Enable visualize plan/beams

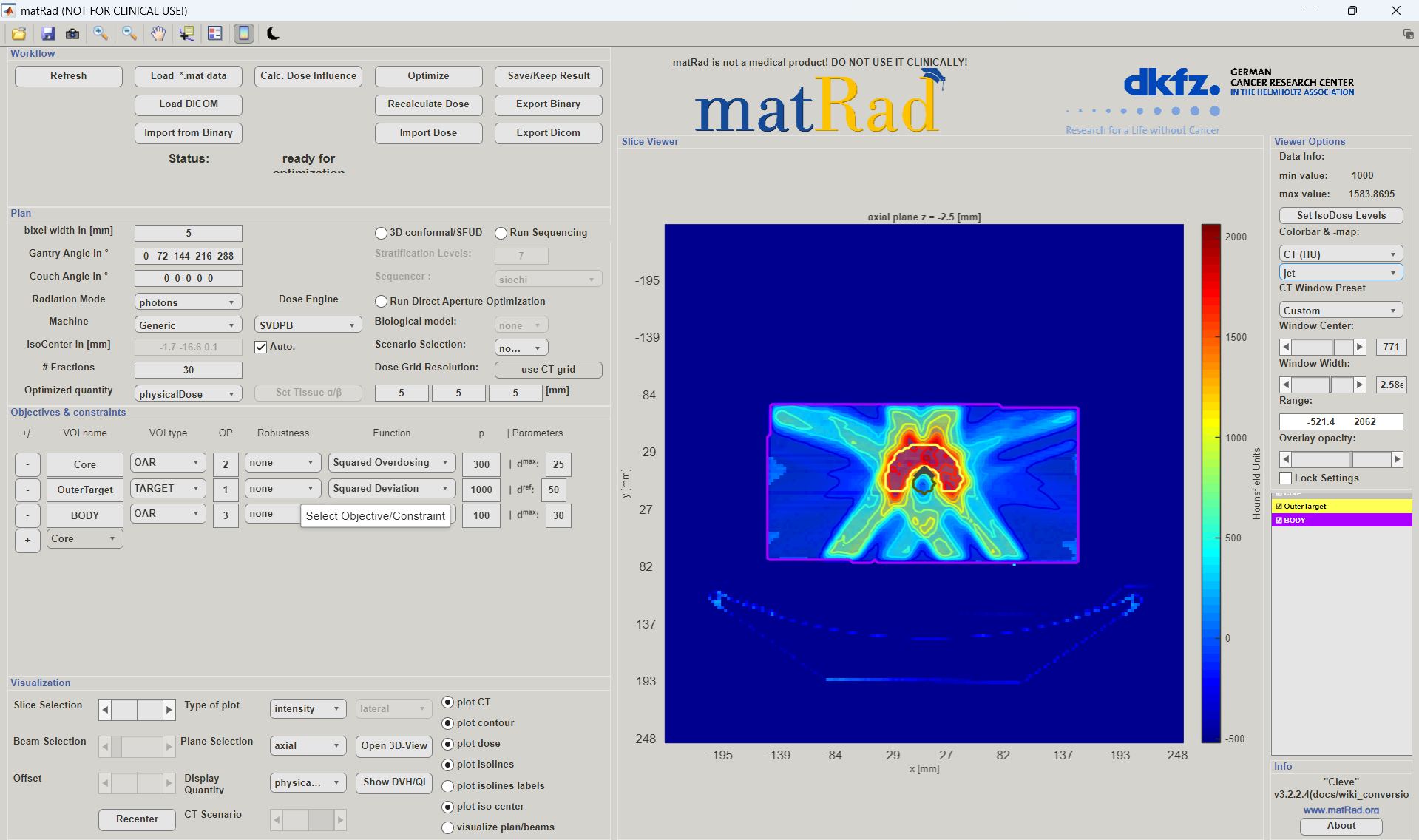coord(447,827)
